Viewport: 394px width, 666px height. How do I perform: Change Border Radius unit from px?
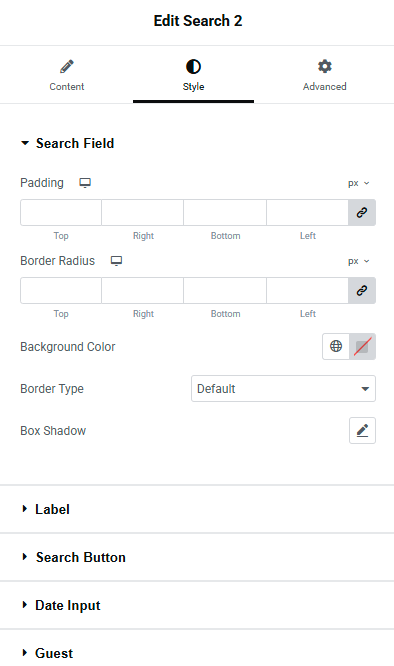(359, 261)
